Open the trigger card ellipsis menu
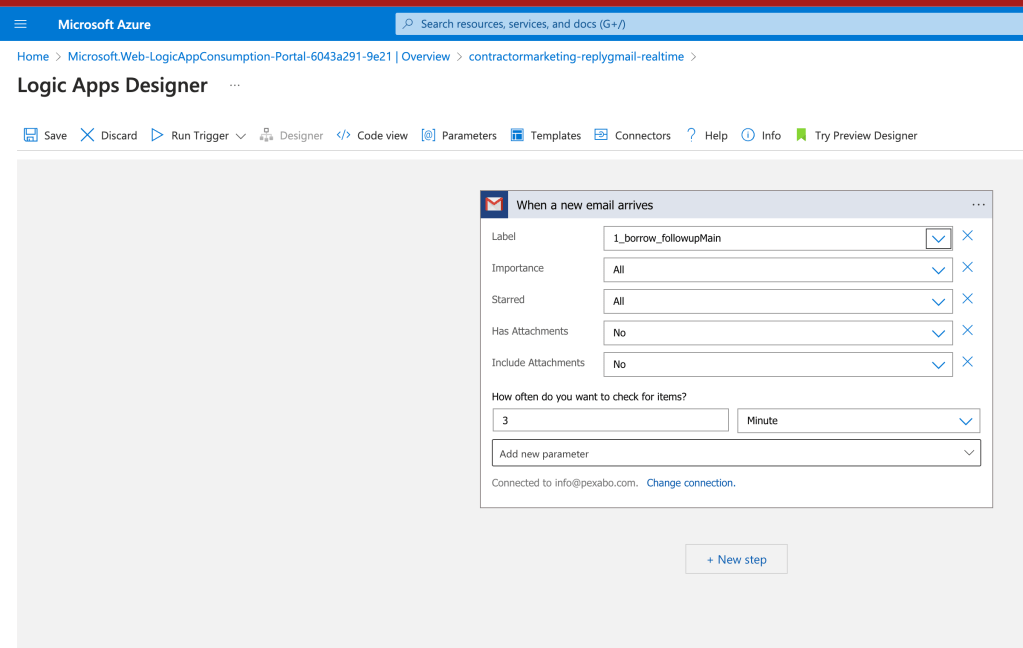The height and width of the screenshot is (648, 1023). pyautogui.click(x=978, y=205)
